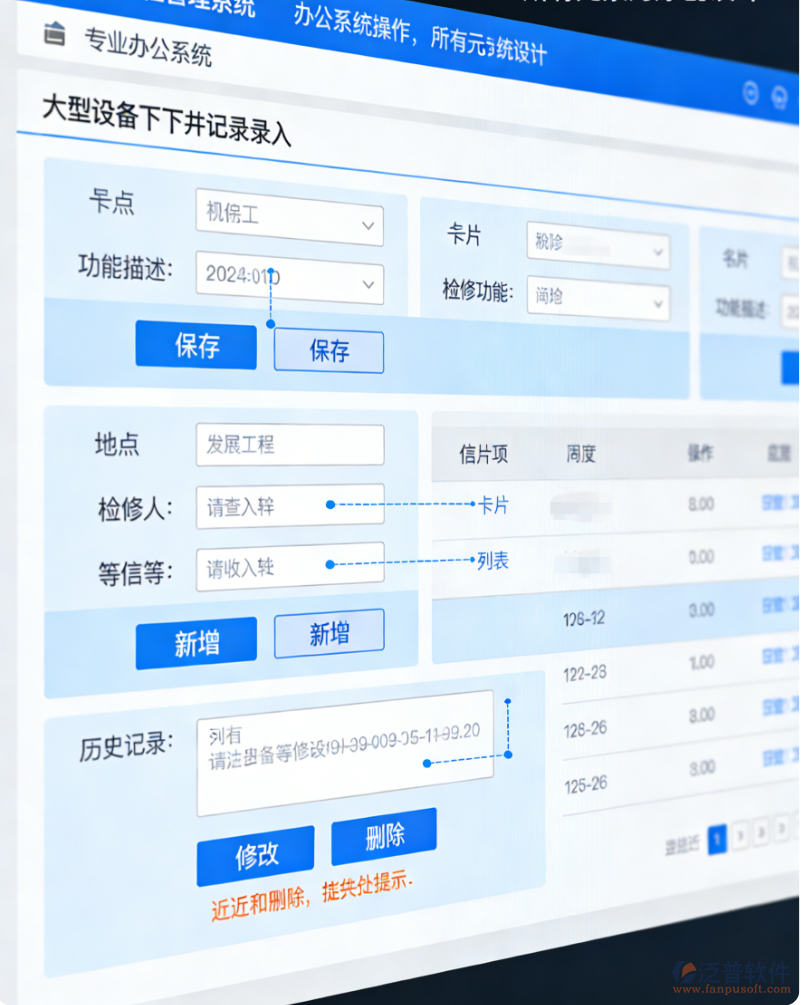Screen dimensions: 801x1005
Task: Open the 卡片 dropdown in the right panel
Action: (597, 251)
